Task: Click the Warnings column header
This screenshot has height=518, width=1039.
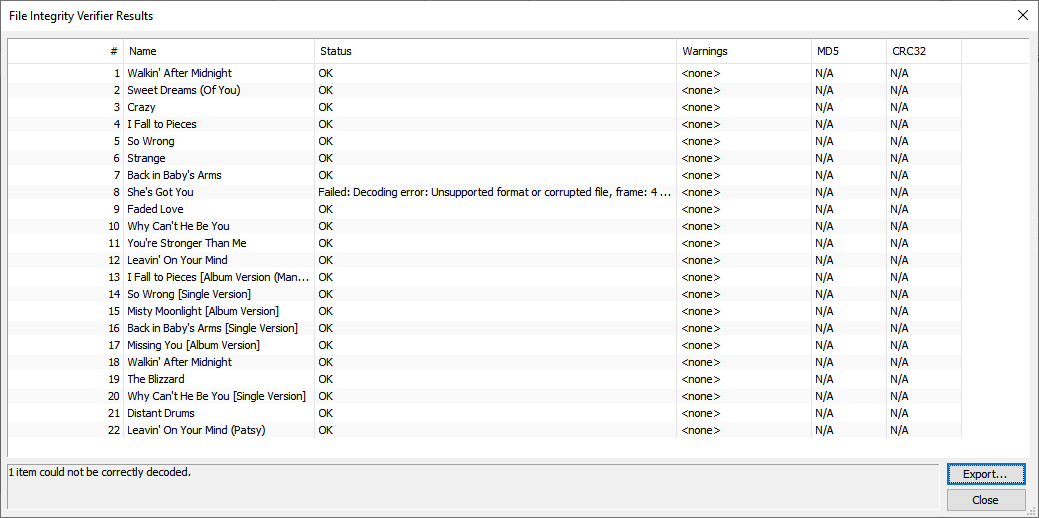Action: coord(742,51)
